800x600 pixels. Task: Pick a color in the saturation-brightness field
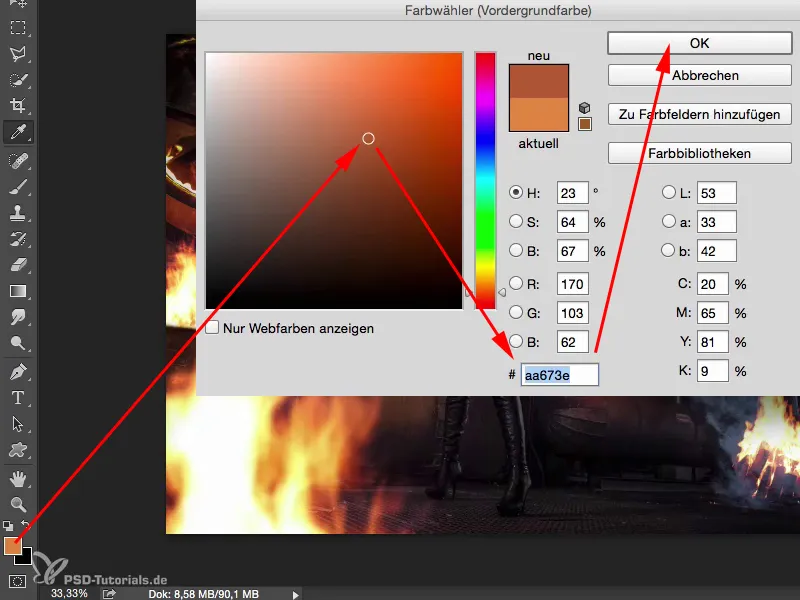click(x=334, y=181)
